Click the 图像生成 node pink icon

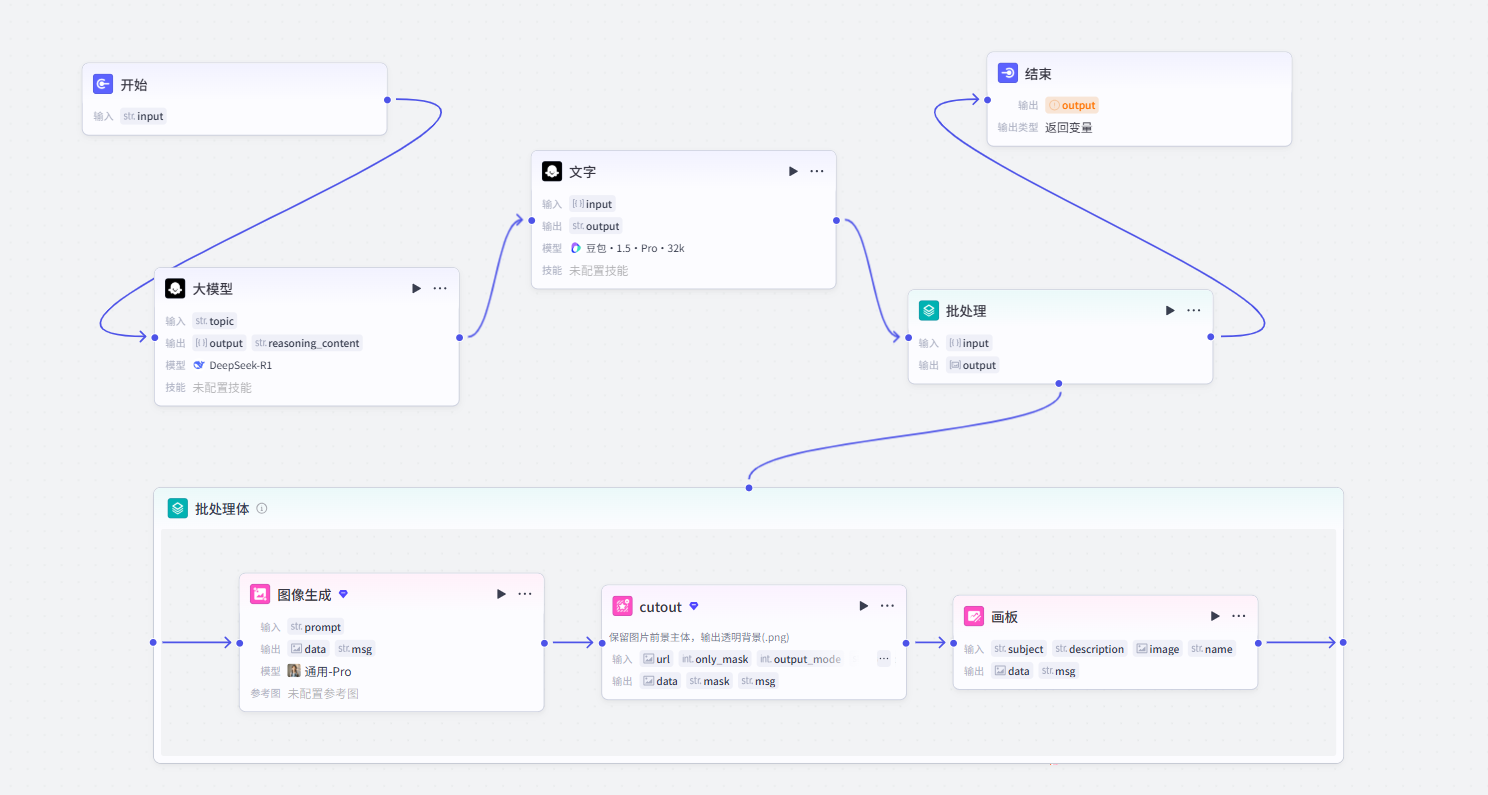coord(260,593)
